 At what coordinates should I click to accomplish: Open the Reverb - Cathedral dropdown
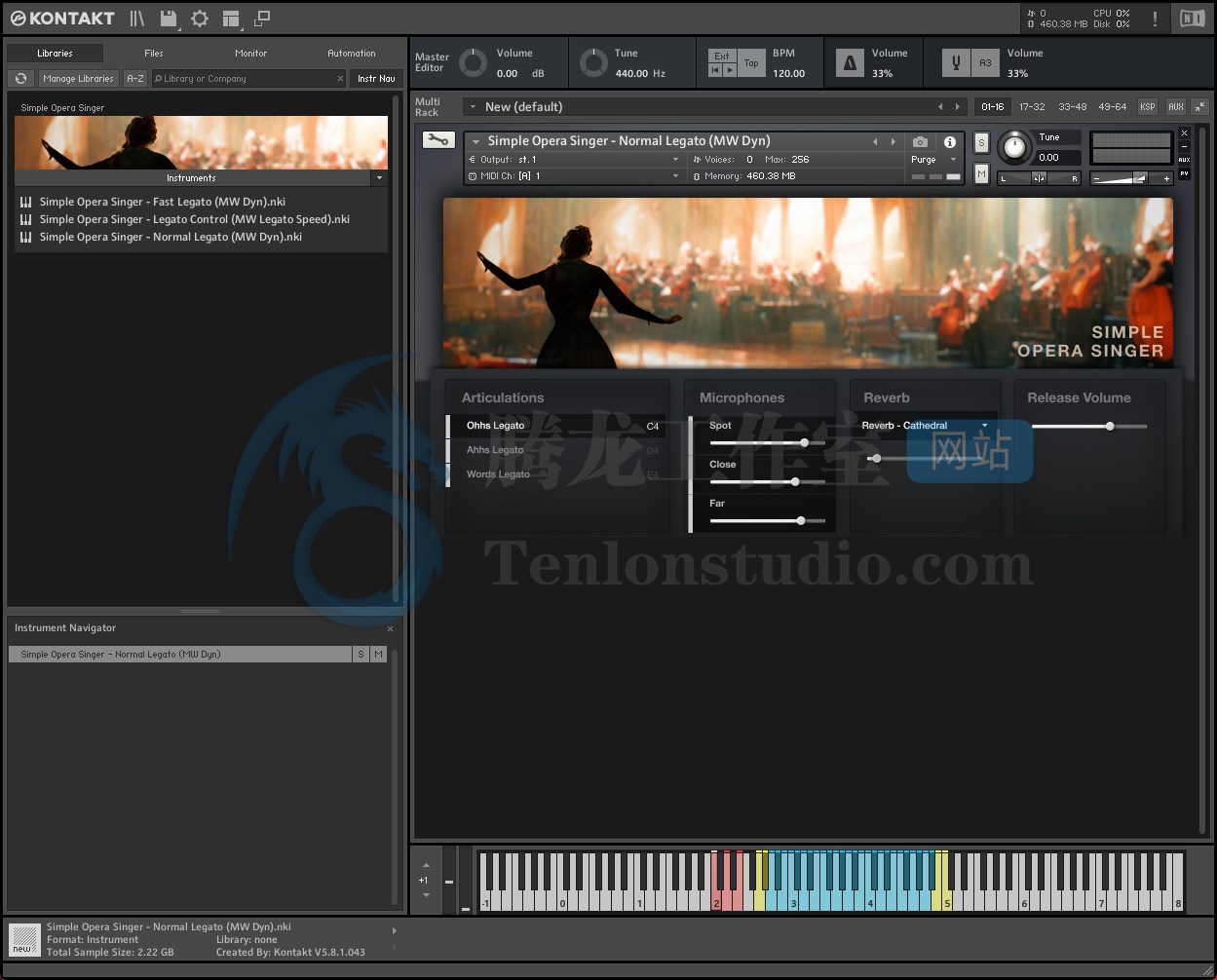(x=924, y=426)
